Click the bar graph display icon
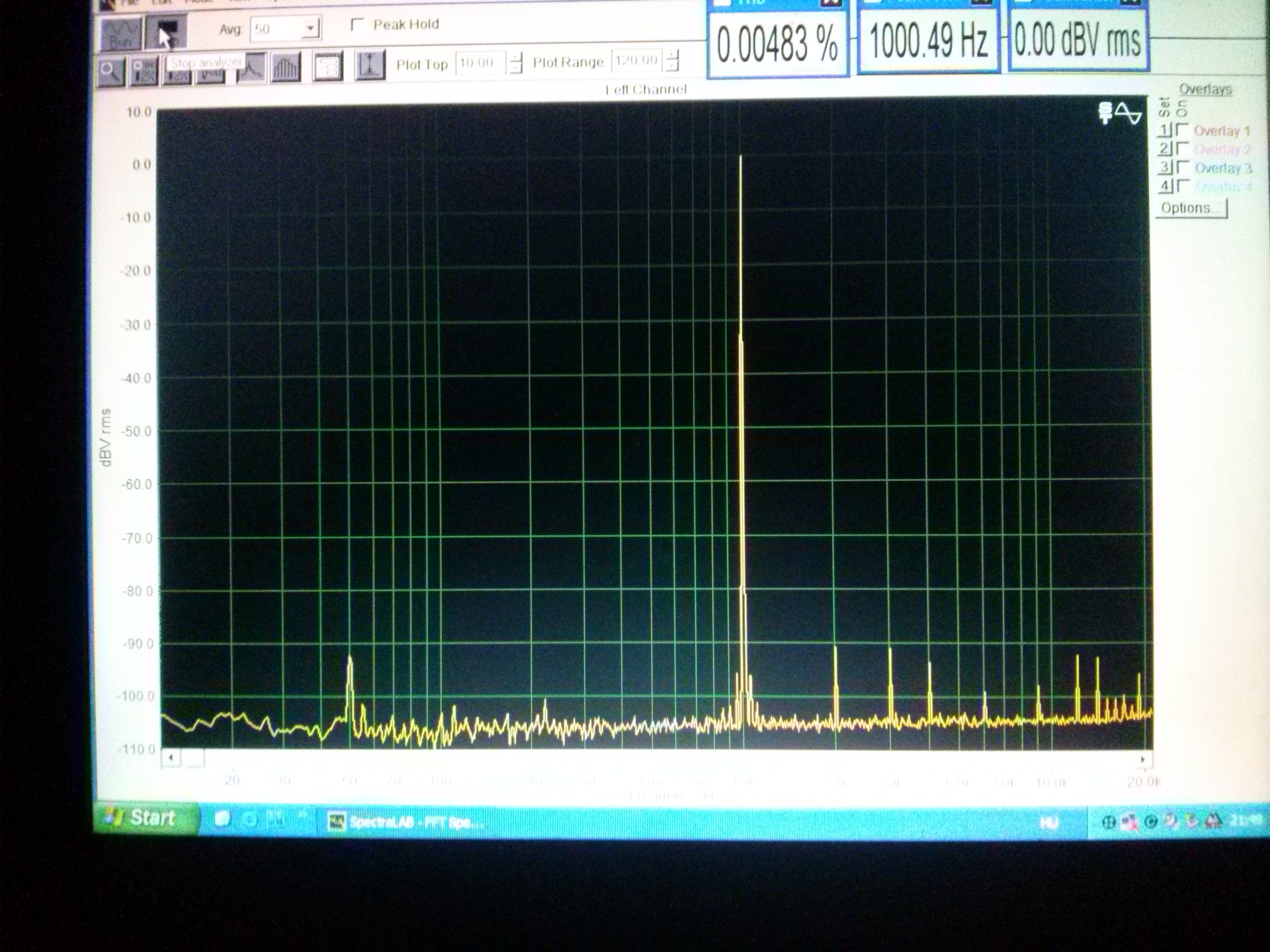The image size is (1270, 952). point(286,68)
